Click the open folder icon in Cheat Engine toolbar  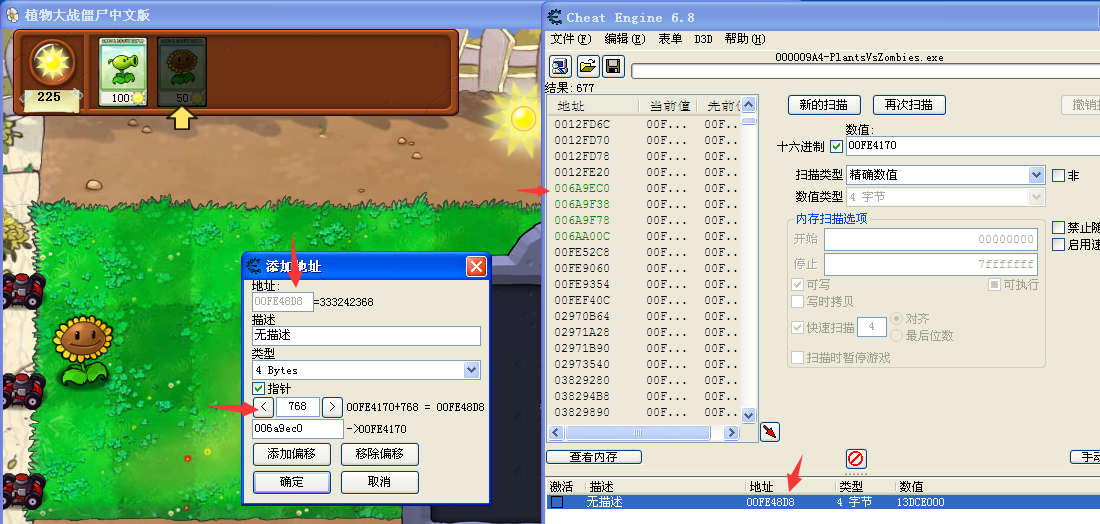click(x=588, y=67)
